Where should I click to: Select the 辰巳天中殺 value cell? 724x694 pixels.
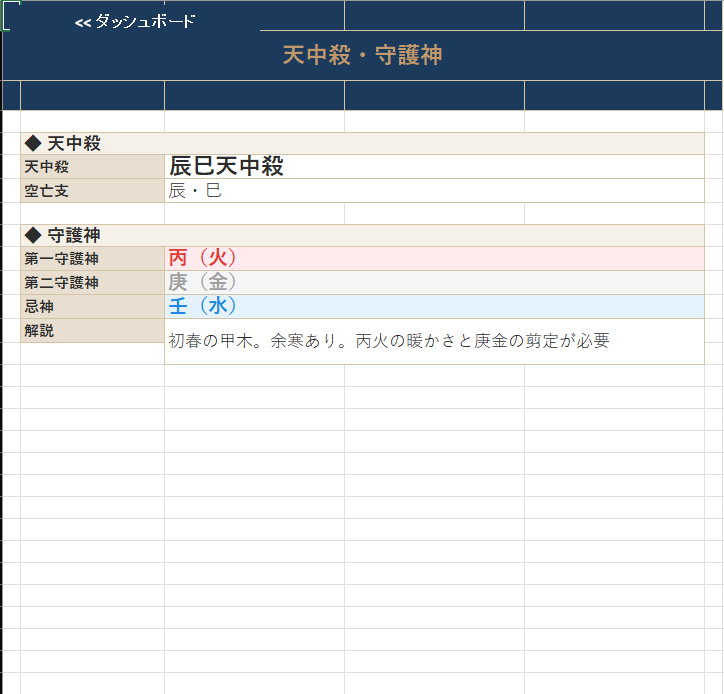click(434, 167)
